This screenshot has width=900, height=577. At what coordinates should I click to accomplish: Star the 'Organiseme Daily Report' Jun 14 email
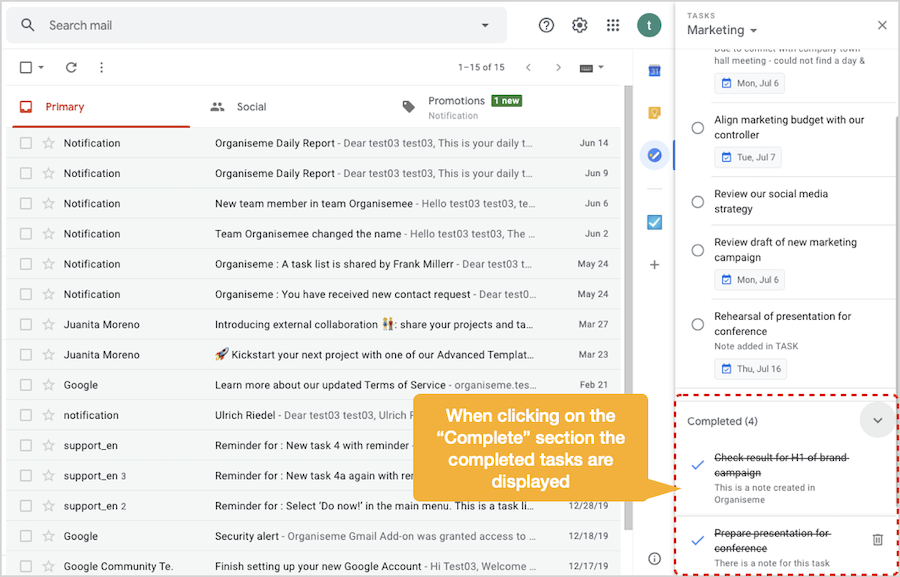pyautogui.click(x=49, y=143)
